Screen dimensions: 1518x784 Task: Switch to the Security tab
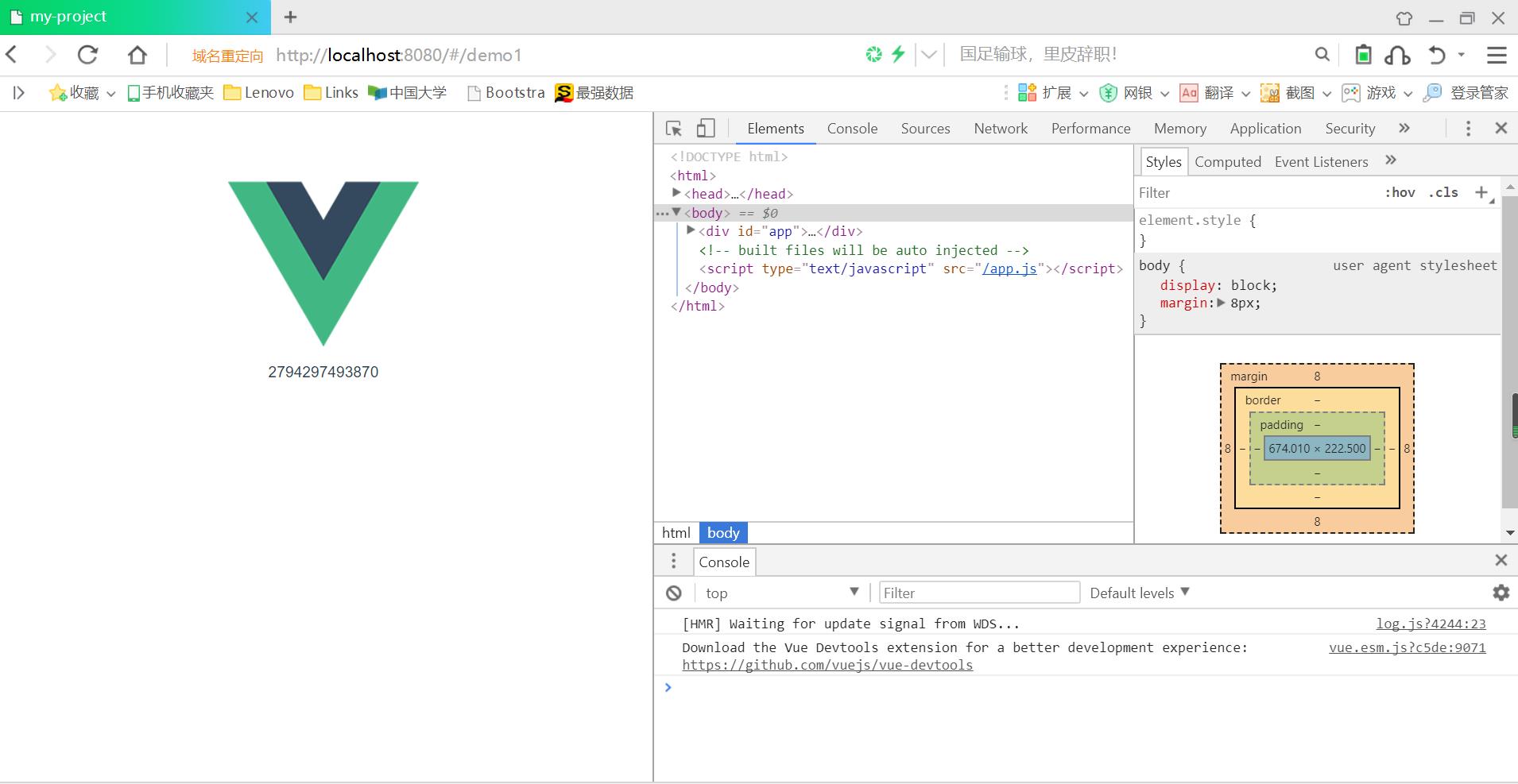tap(1350, 129)
